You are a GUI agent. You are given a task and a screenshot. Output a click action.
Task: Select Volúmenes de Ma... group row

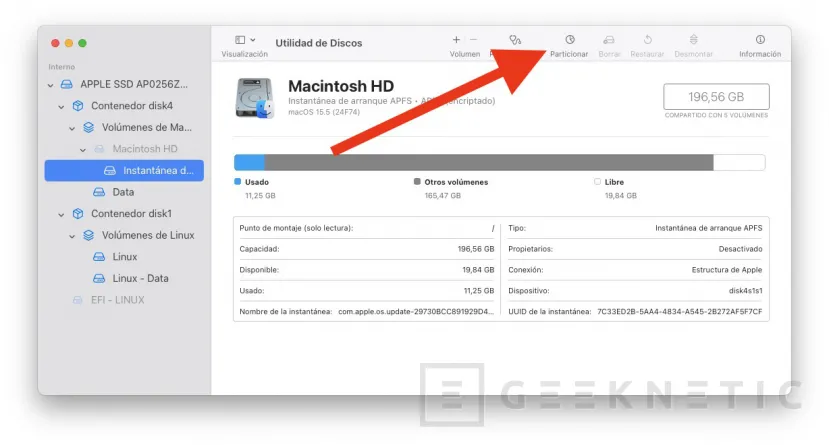[124, 127]
